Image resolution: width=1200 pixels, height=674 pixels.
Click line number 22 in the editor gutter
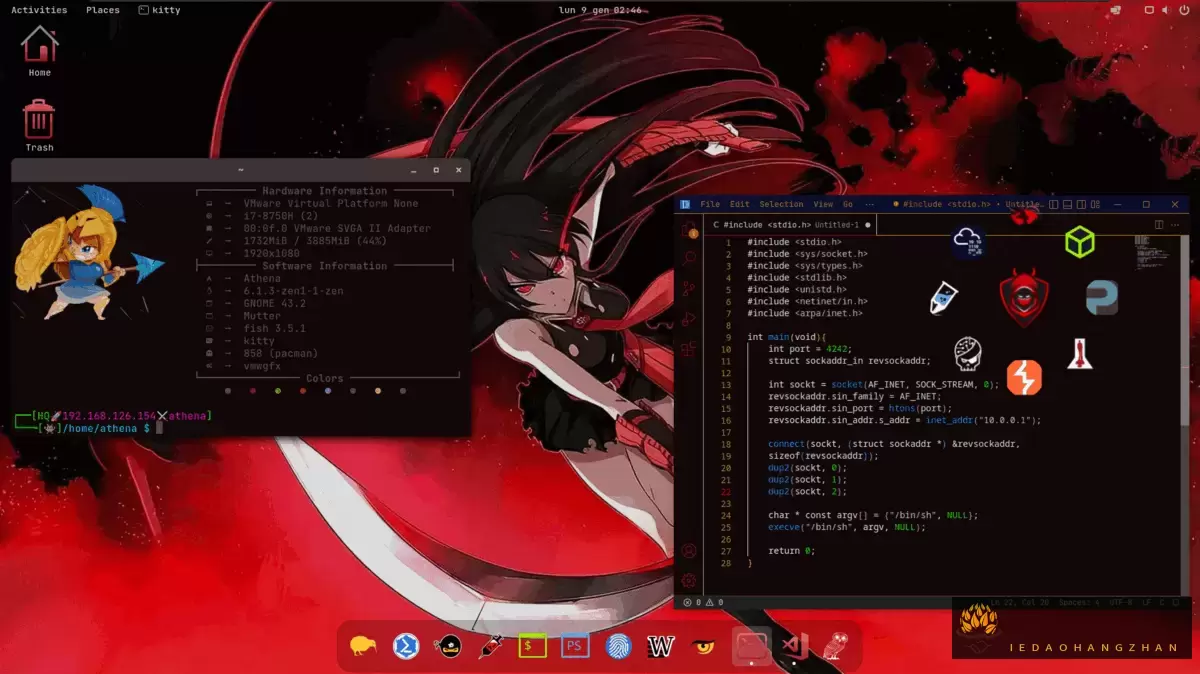(x=727, y=492)
